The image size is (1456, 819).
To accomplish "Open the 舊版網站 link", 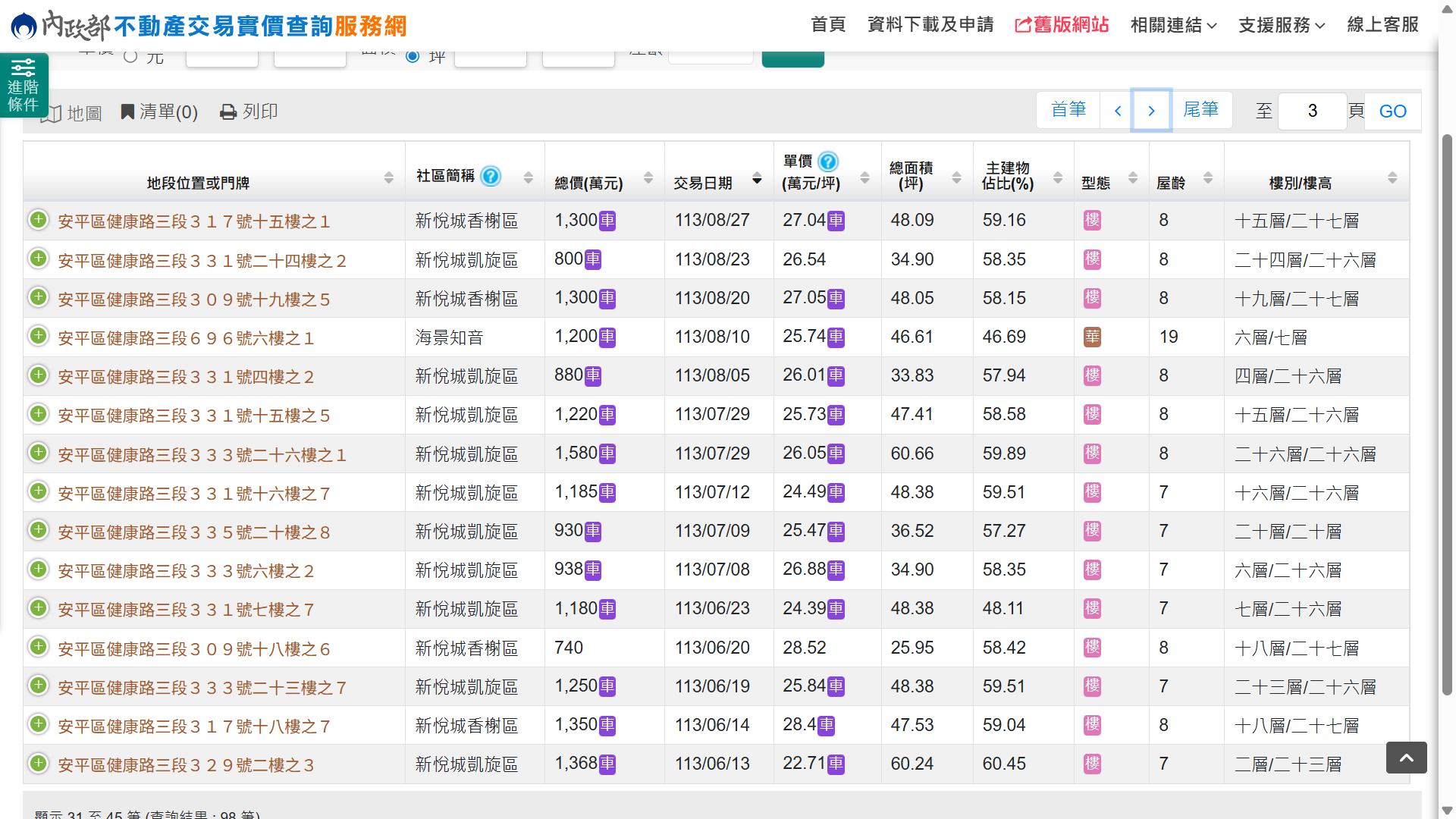I will [1062, 25].
